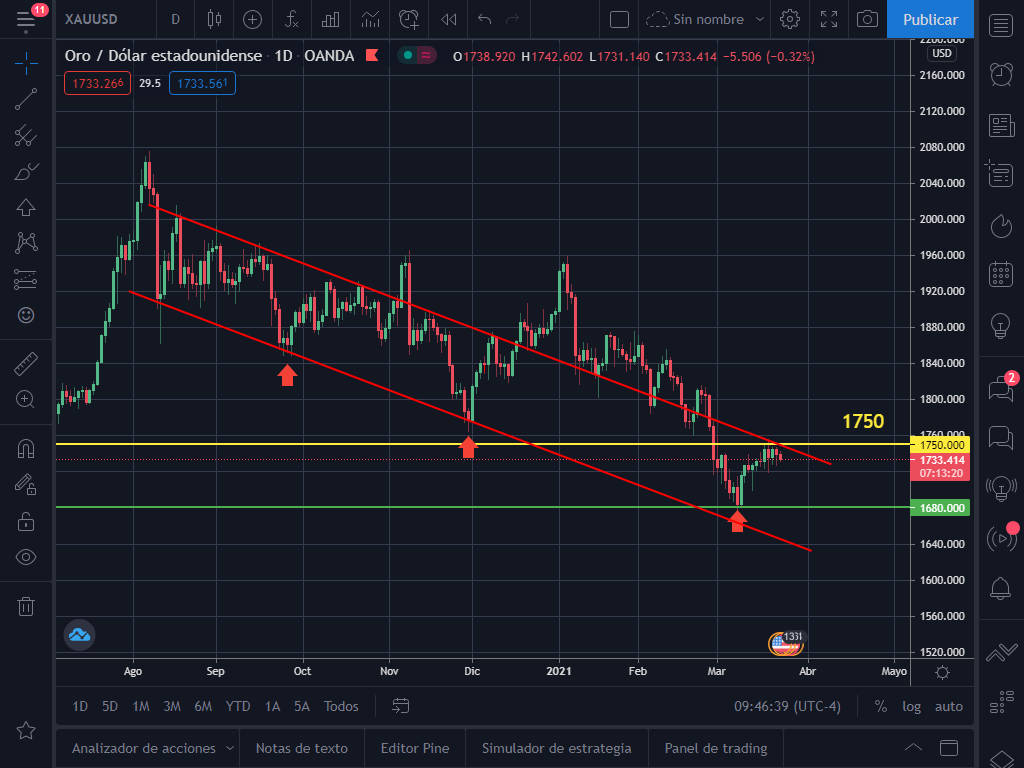Click the blue Publicar button
This screenshot has height=768, width=1024.
[x=930, y=19]
